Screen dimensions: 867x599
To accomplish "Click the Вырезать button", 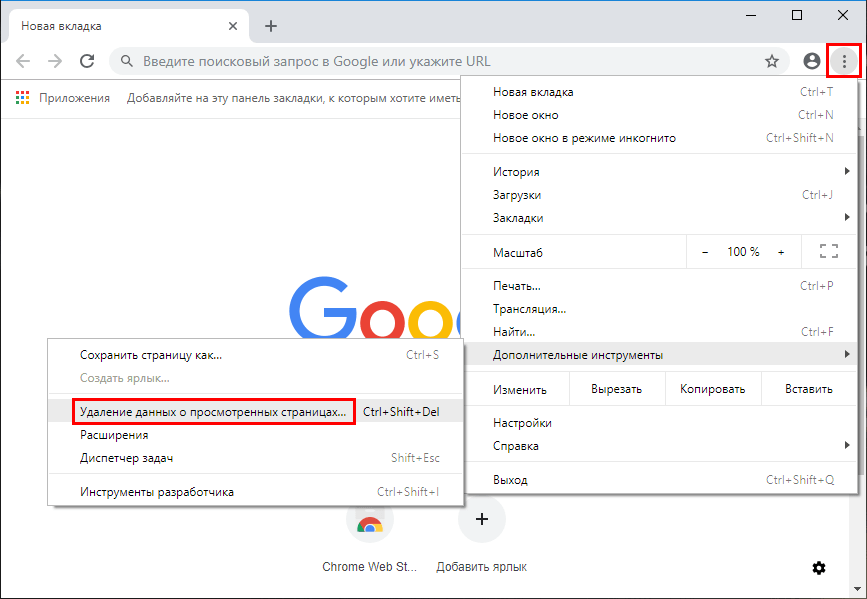I will click(x=617, y=389).
